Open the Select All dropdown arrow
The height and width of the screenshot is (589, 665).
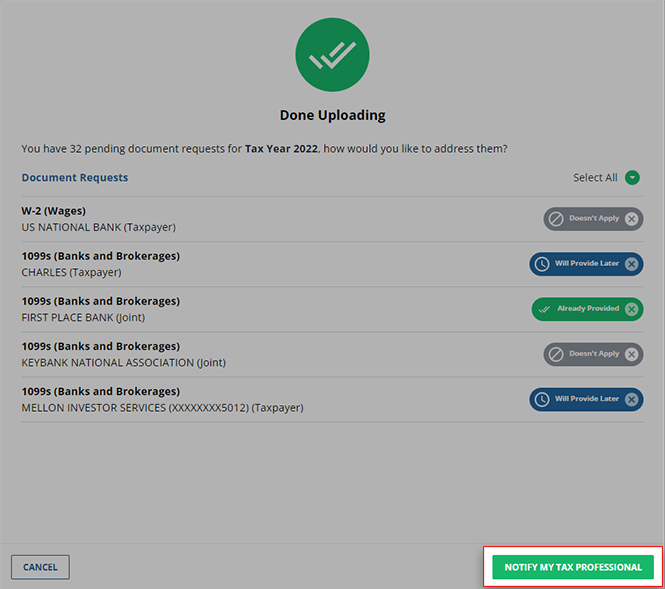(x=632, y=178)
